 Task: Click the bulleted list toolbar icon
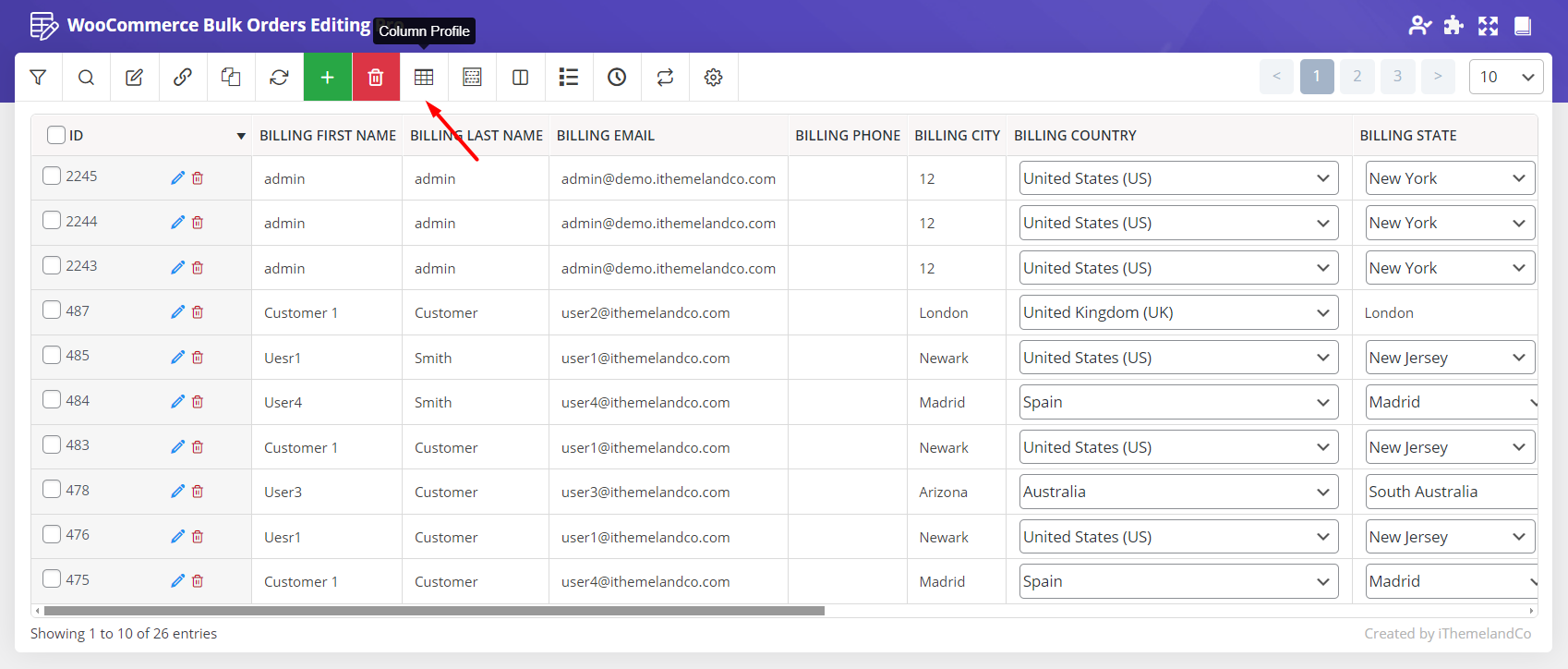pyautogui.click(x=569, y=78)
